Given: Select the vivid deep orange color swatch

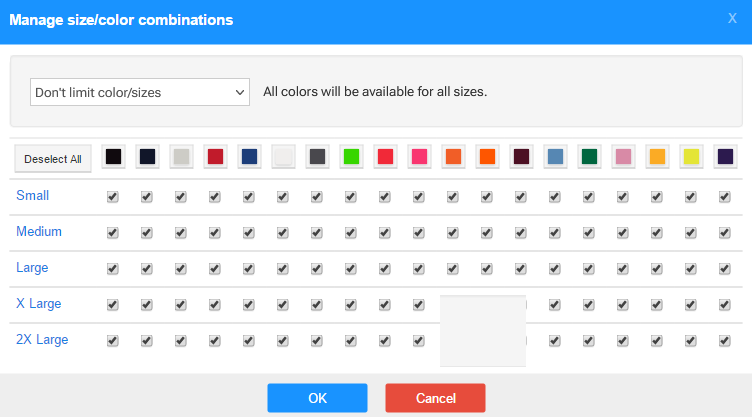Looking at the screenshot, I should 487,156.
